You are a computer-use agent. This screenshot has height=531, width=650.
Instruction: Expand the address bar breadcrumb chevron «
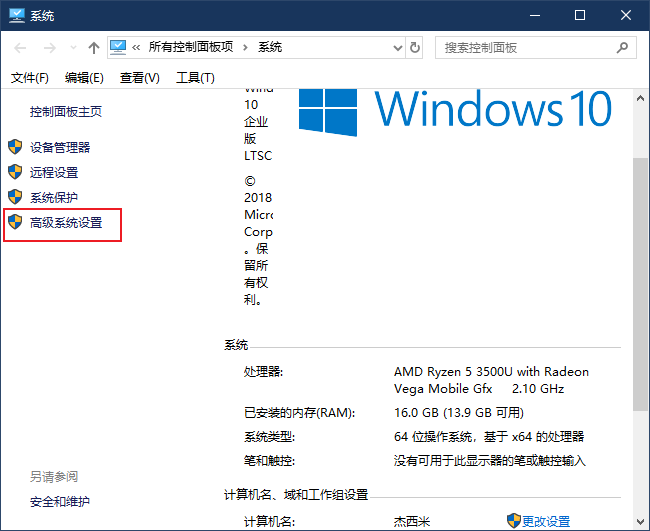(x=136, y=48)
